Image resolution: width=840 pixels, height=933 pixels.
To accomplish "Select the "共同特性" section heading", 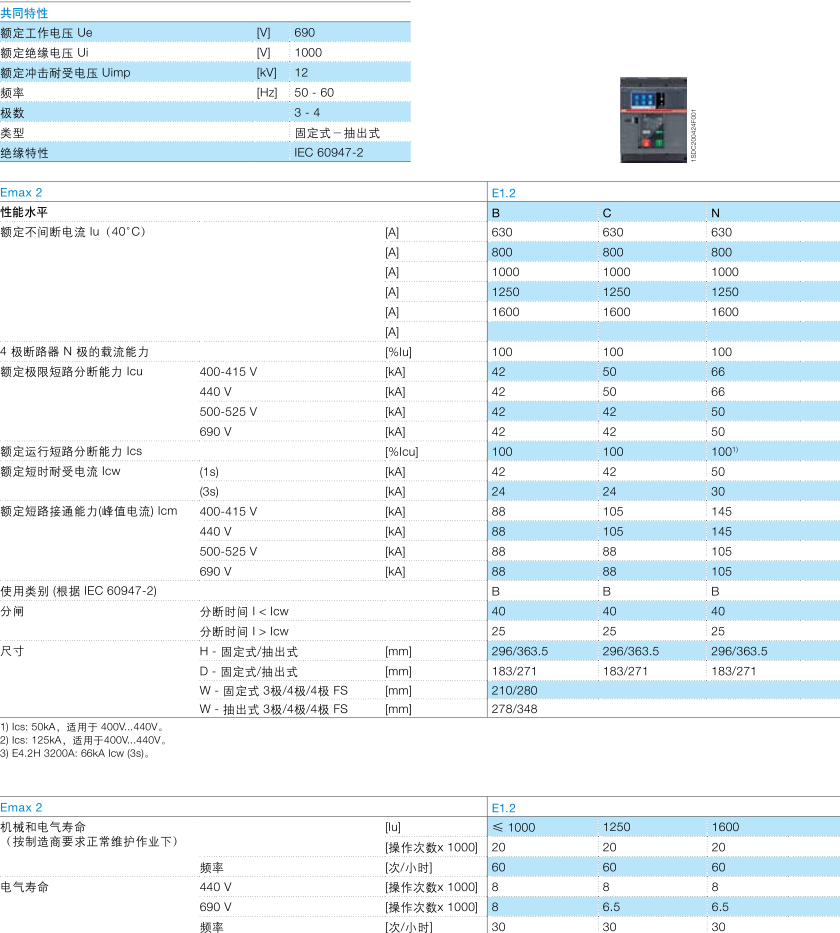I will tap(24, 13).
